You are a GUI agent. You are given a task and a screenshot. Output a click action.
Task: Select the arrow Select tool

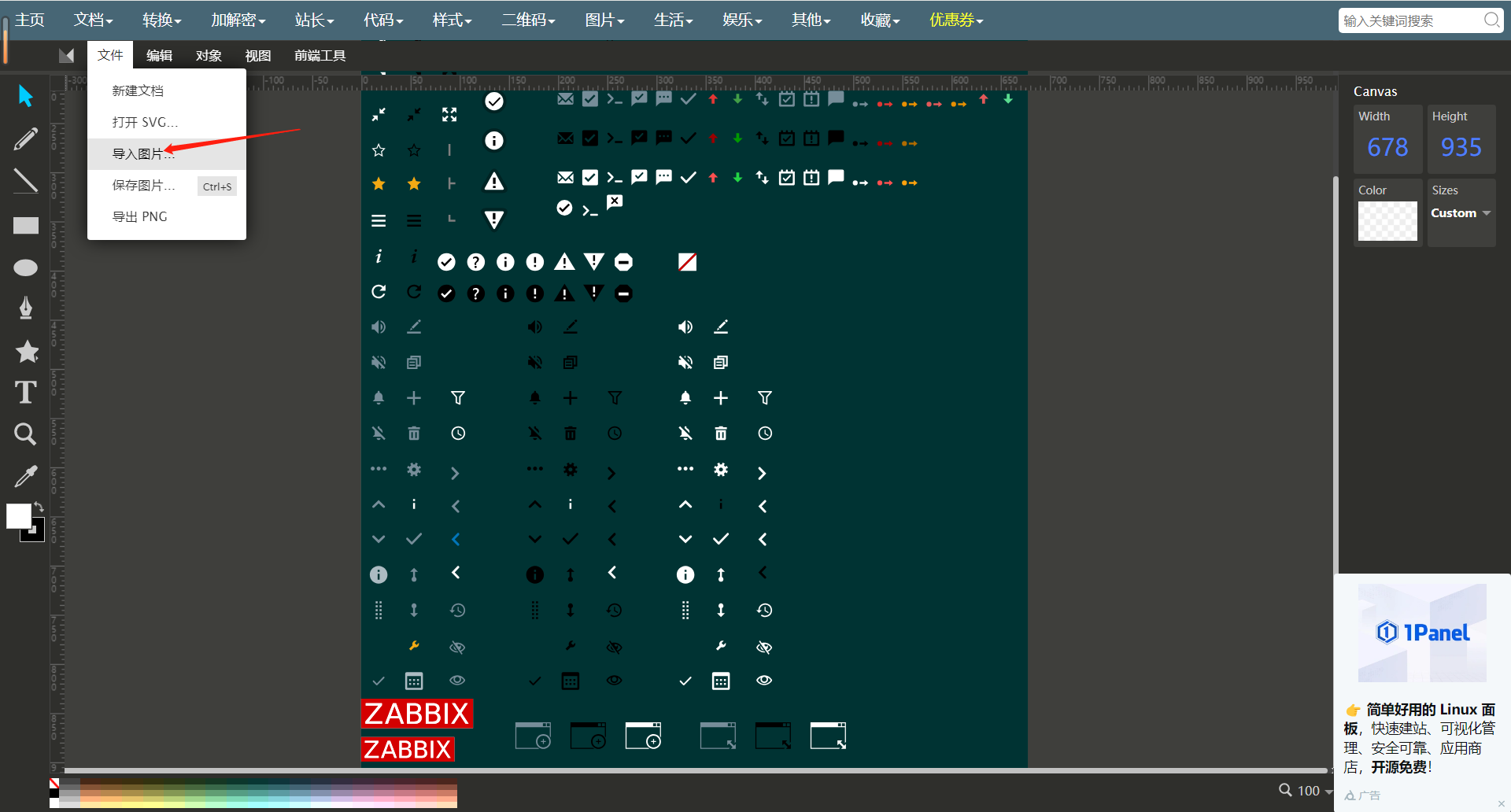point(25,96)
